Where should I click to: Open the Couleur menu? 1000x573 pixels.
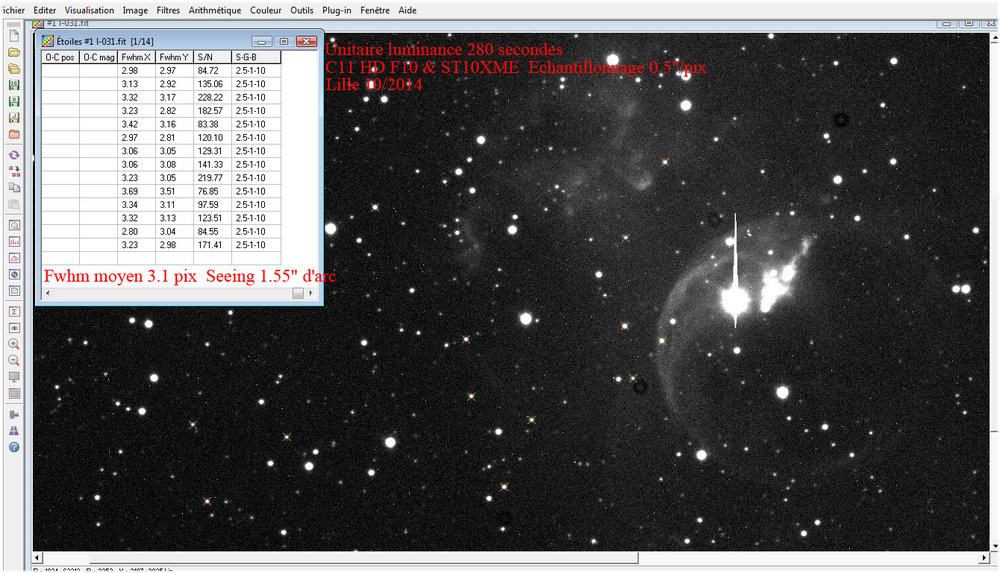pyautogui.click(x=266, y=10)
